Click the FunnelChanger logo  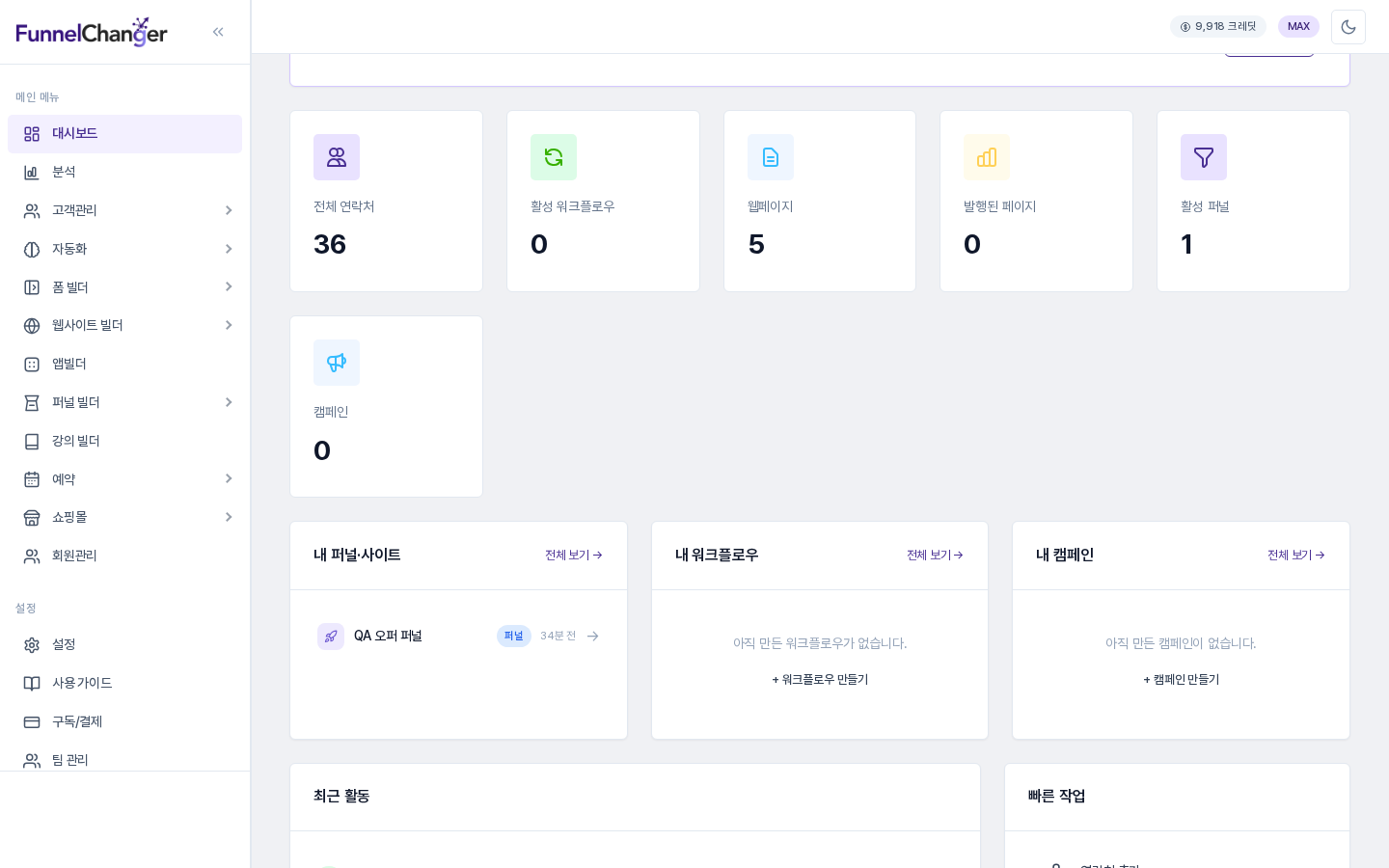(92, 32)
